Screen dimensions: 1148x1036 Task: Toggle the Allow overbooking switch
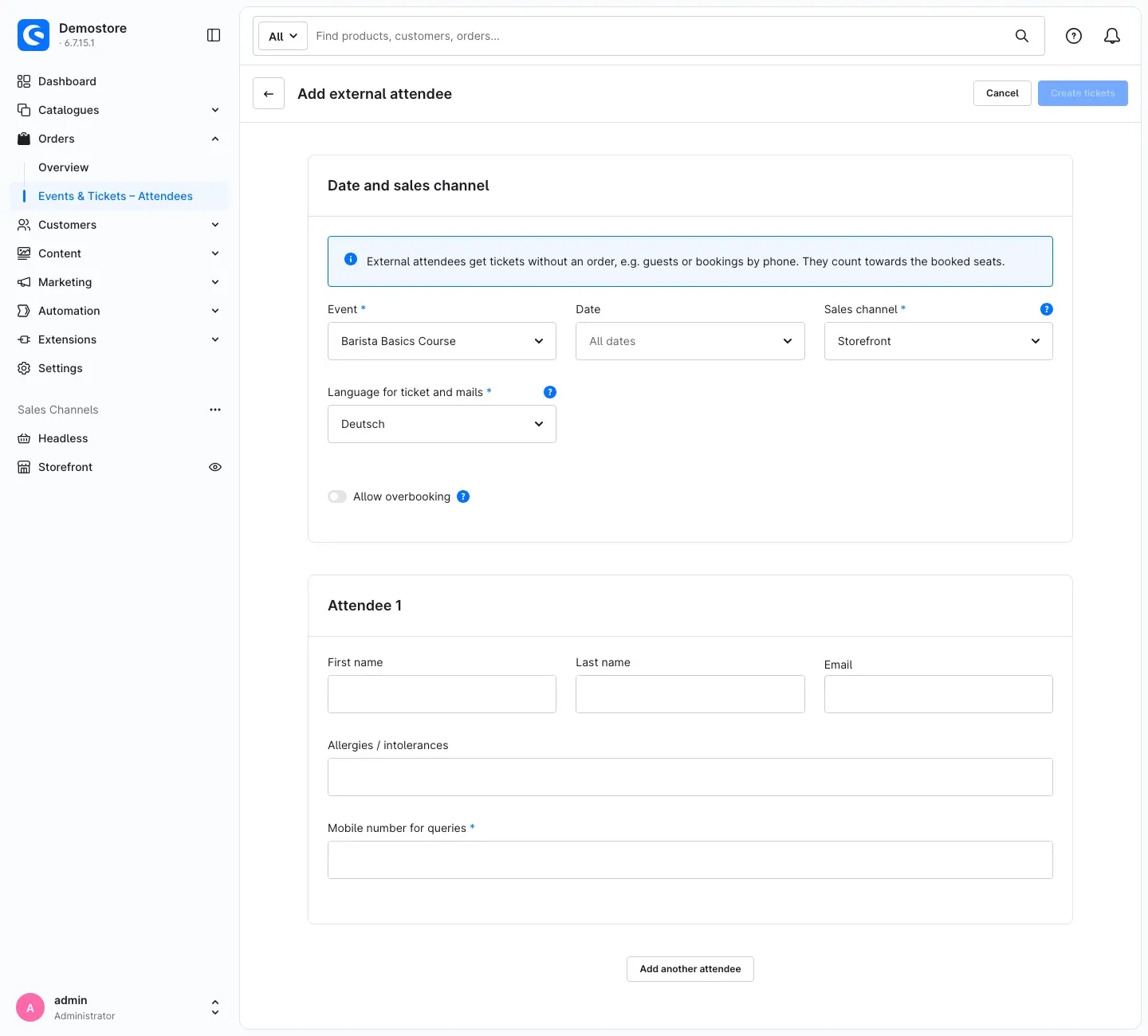337,496
